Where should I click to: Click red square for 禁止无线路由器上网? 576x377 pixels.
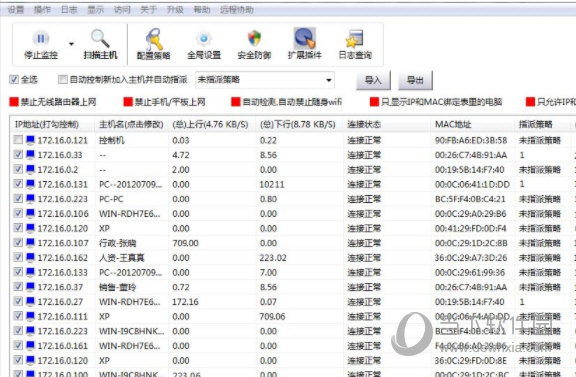click(x=14, y=101)
